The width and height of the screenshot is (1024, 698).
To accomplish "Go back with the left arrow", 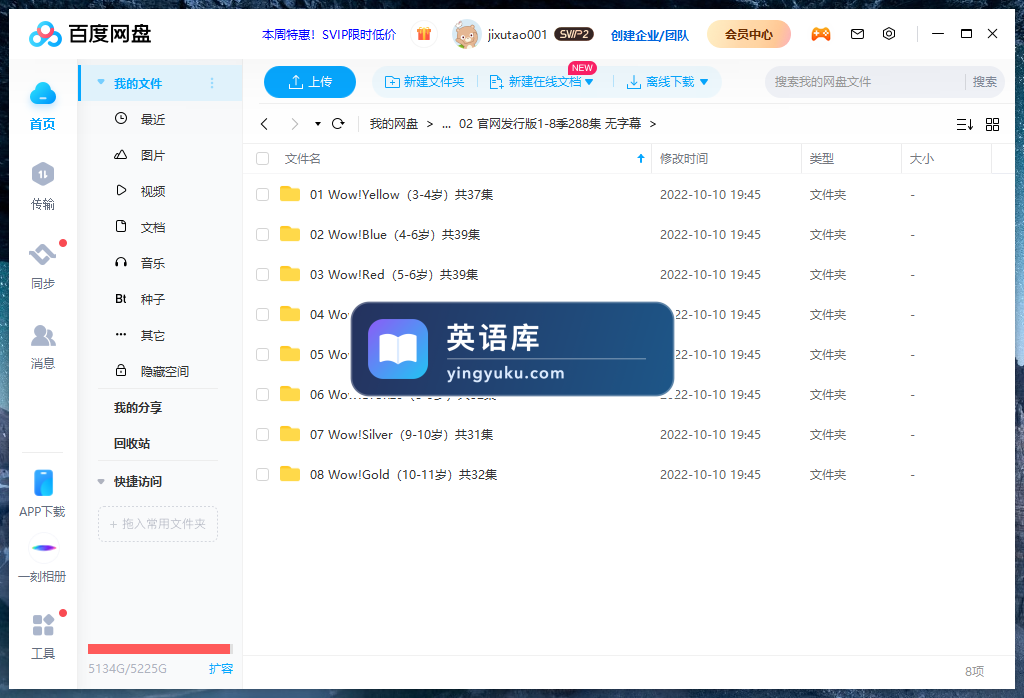I will tap(264, 123).
